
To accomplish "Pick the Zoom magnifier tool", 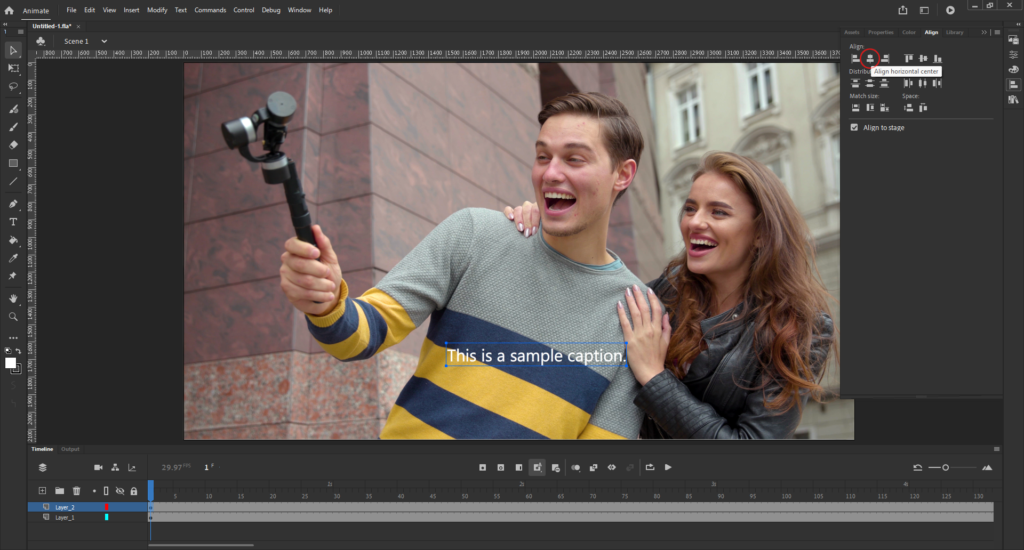I will click(13, 316).
